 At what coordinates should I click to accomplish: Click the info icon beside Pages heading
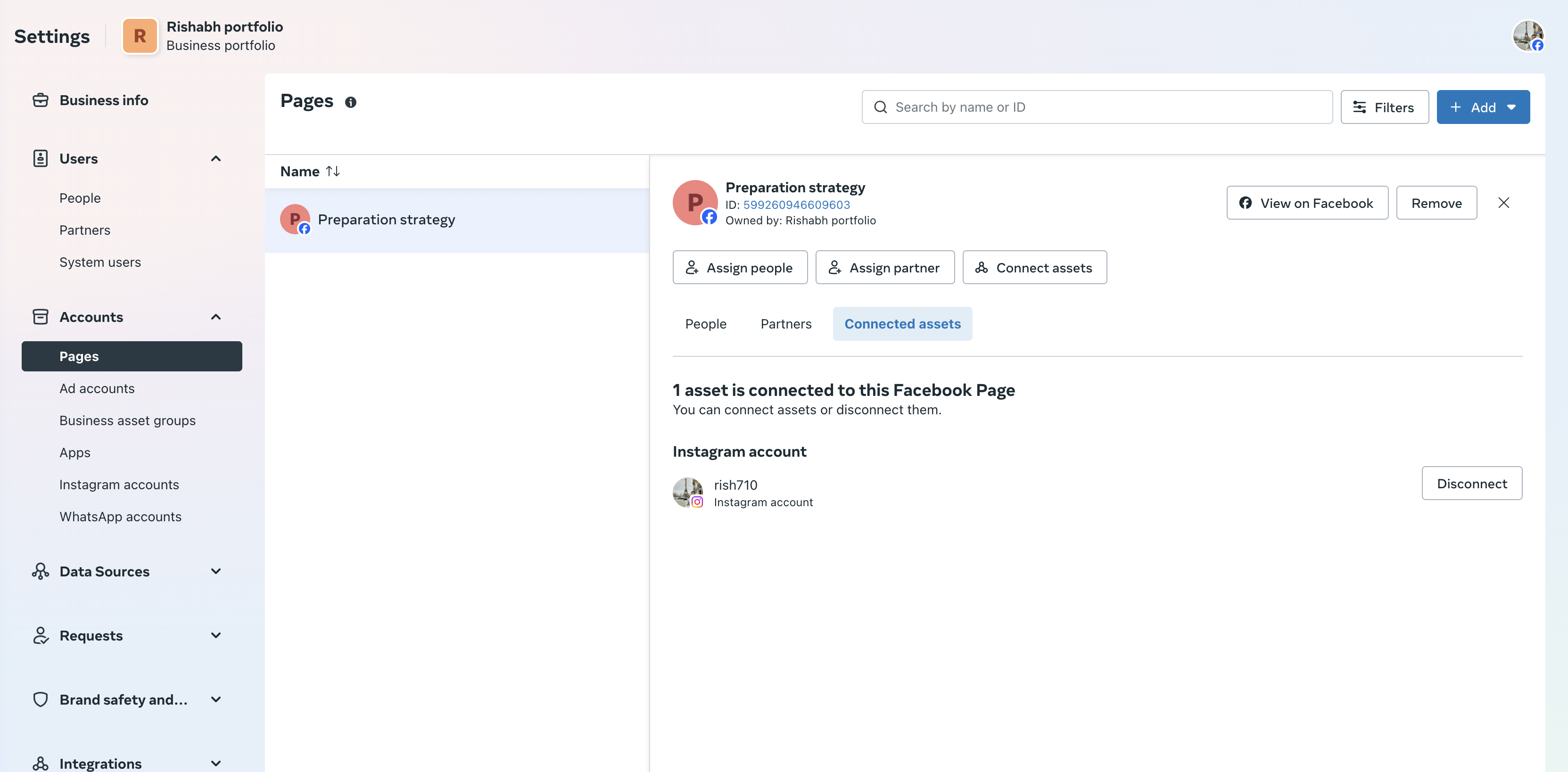tap(351, 102)
